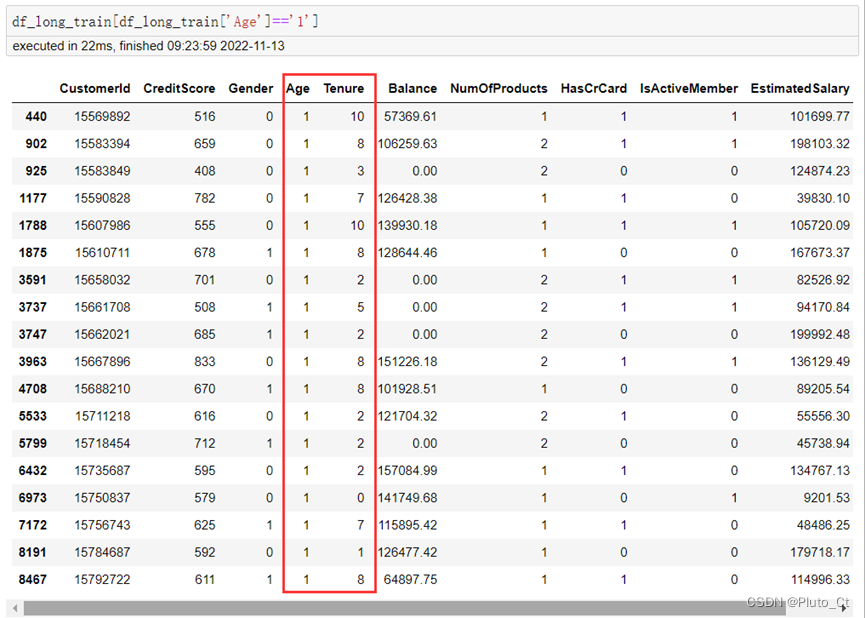The height and width of the screenshot is (618, 865).
Task: Click row index 1177
Action: coord(33,198)
